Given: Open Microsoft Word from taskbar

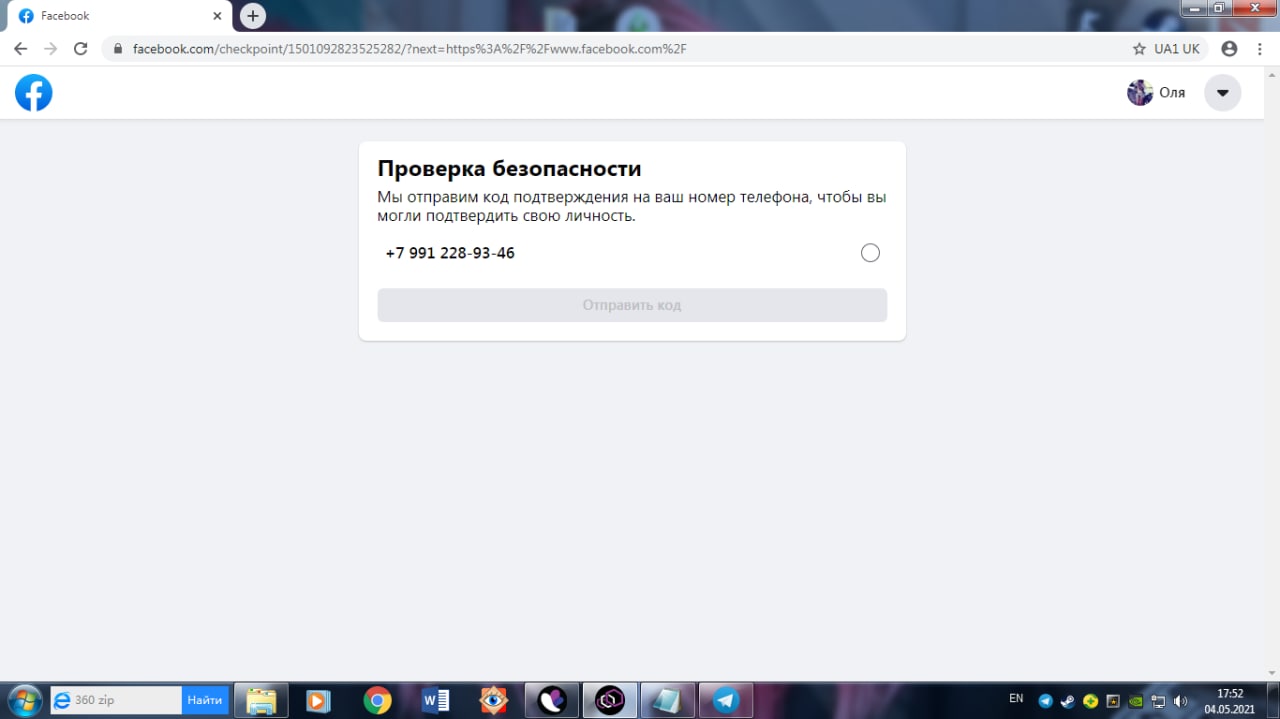Looking at the screenshot, I should pos(436,700).
